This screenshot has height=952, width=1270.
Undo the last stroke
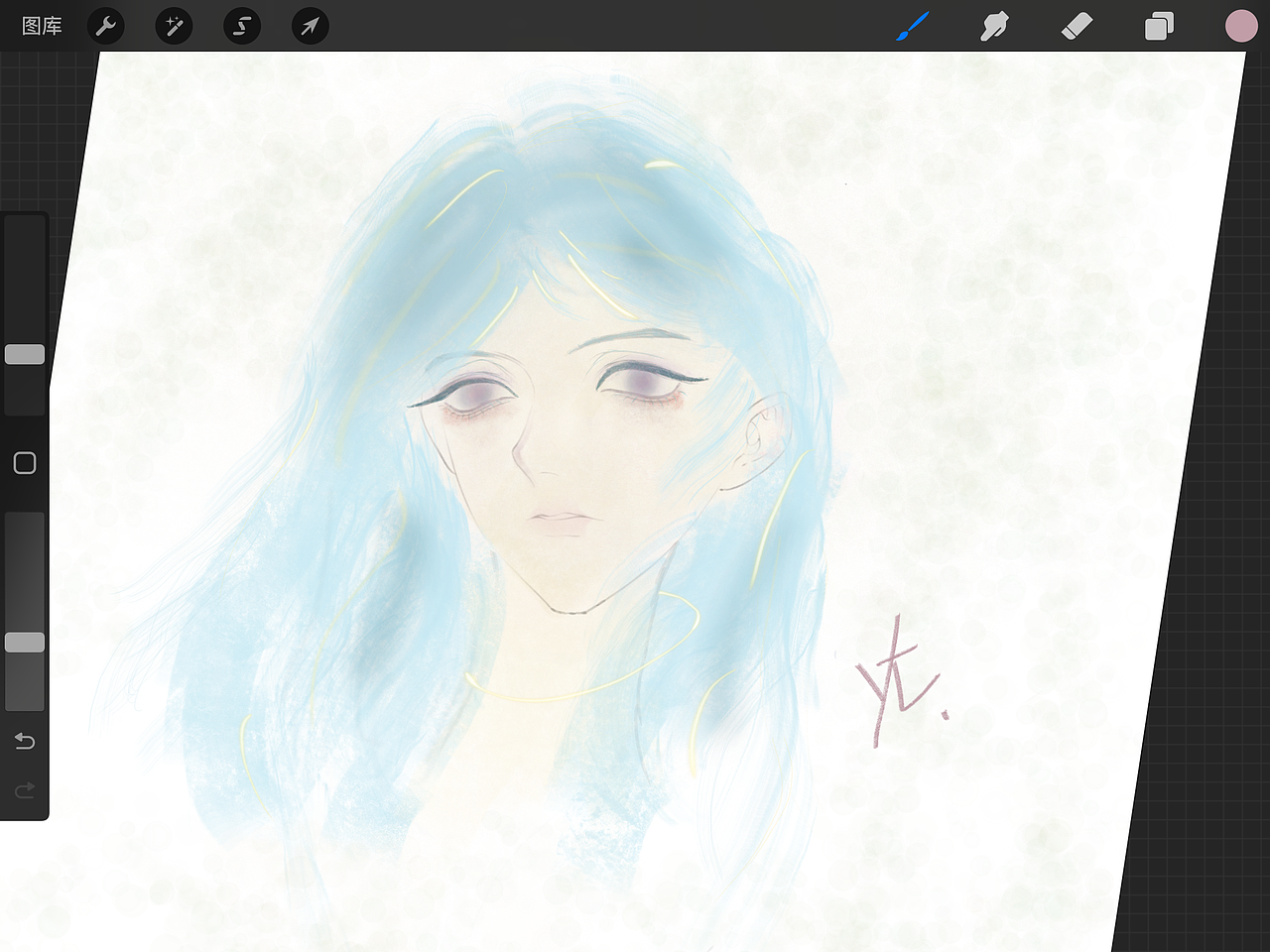pos(25,741)
